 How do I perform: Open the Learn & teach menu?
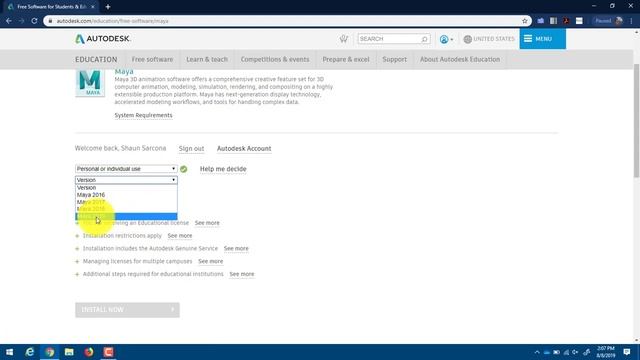(x=207, y=60)
